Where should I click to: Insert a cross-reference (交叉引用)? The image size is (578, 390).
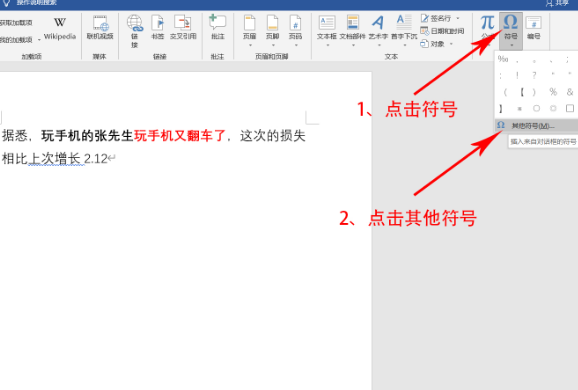pyautogui.click(x=183, y=28)
